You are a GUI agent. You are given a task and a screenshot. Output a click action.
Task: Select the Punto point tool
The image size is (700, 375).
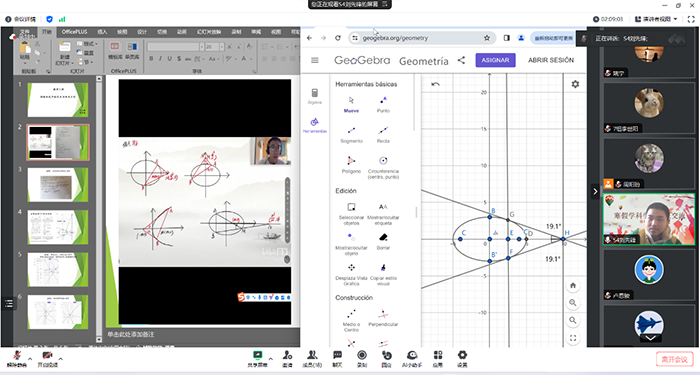(383, 104)
